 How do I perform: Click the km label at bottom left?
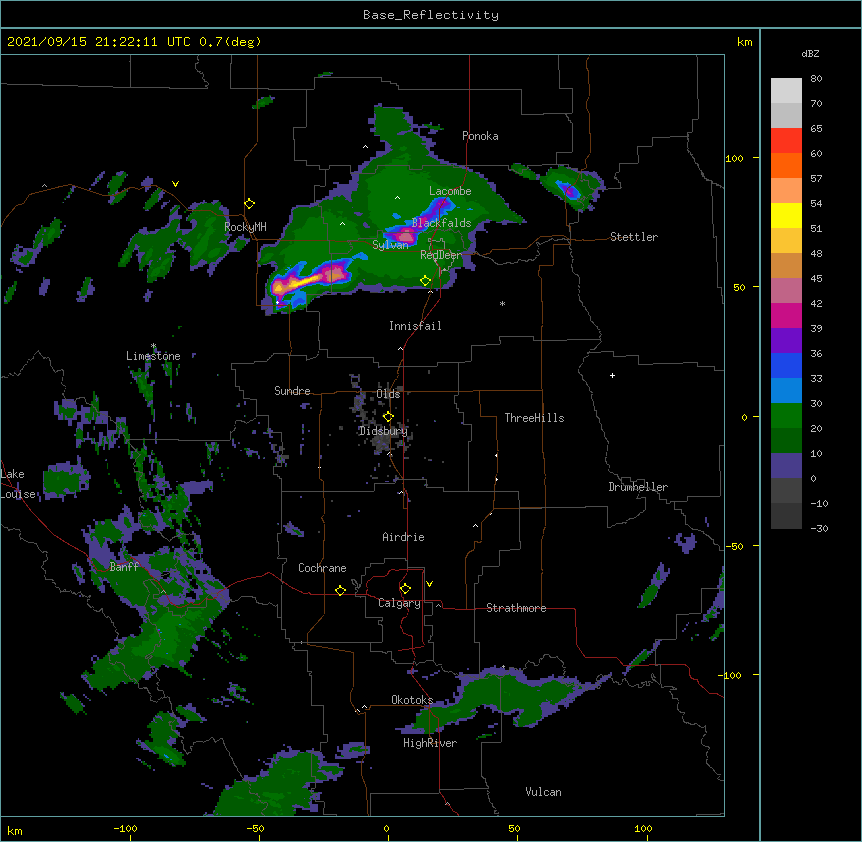tap(15, 831)
